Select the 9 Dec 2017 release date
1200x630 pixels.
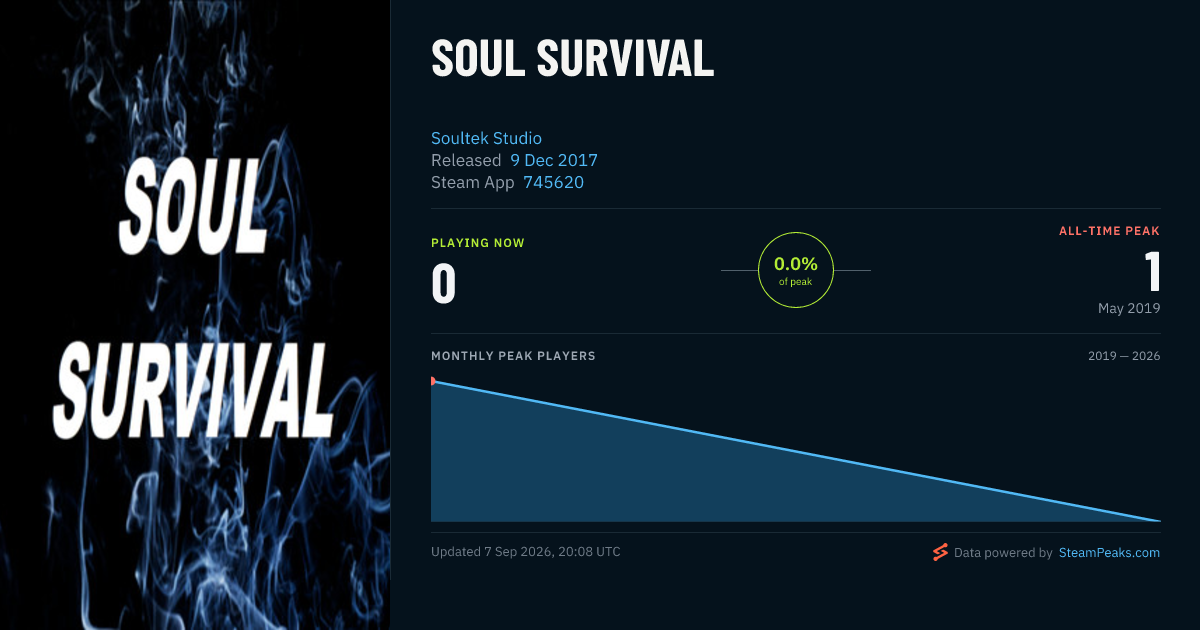[x=554, y=160]
